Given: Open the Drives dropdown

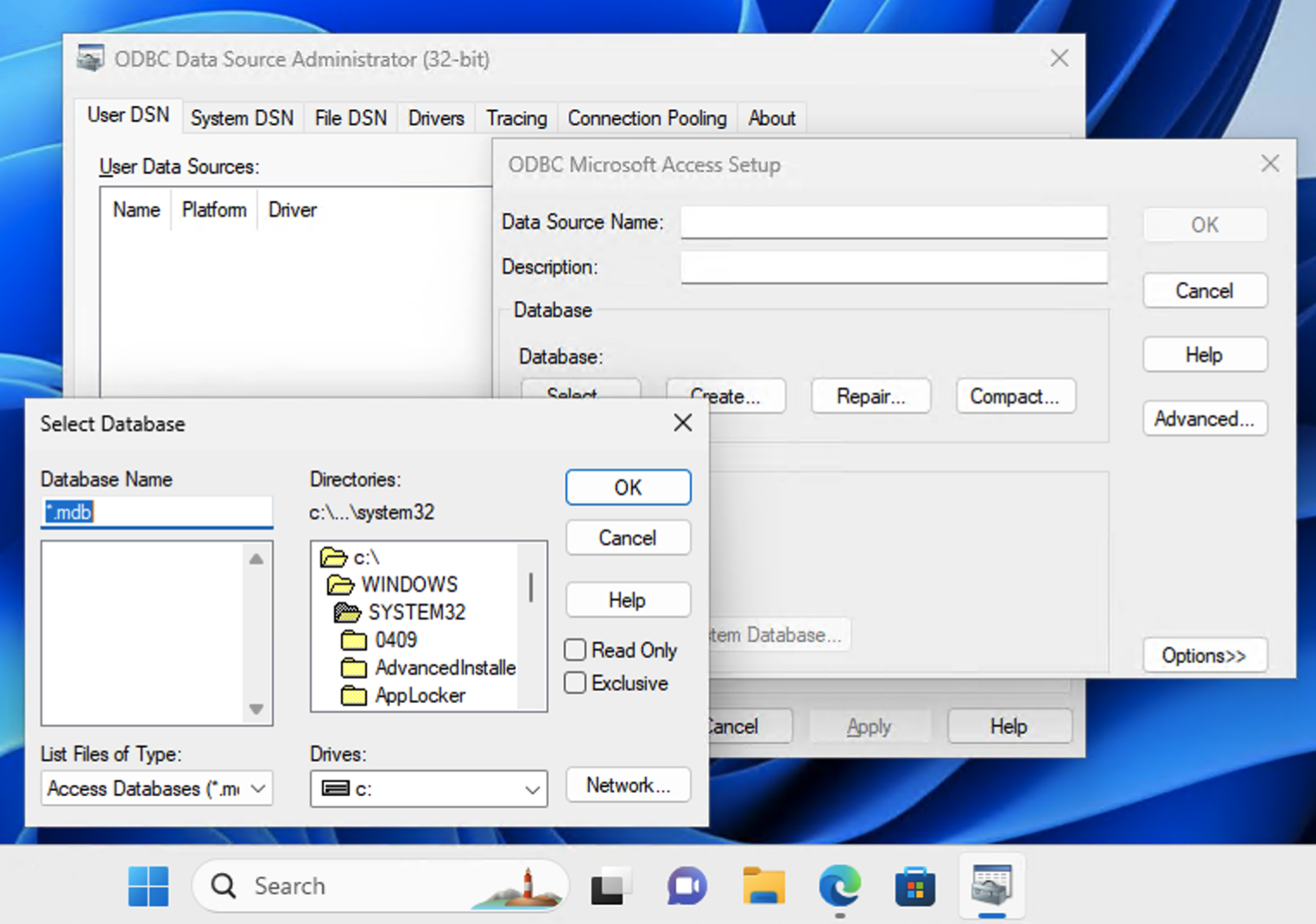Looking at the screenshot, I should point(428,788).
